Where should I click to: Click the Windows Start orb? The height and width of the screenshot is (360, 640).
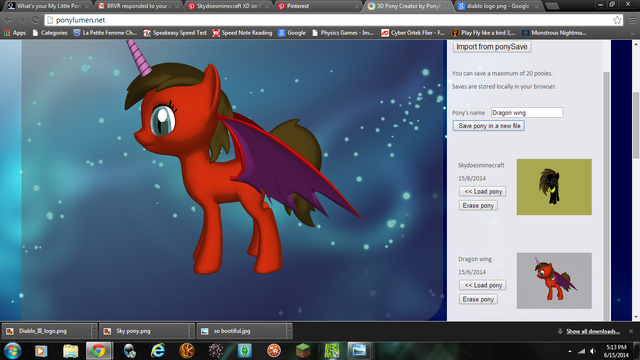[12, 351]
